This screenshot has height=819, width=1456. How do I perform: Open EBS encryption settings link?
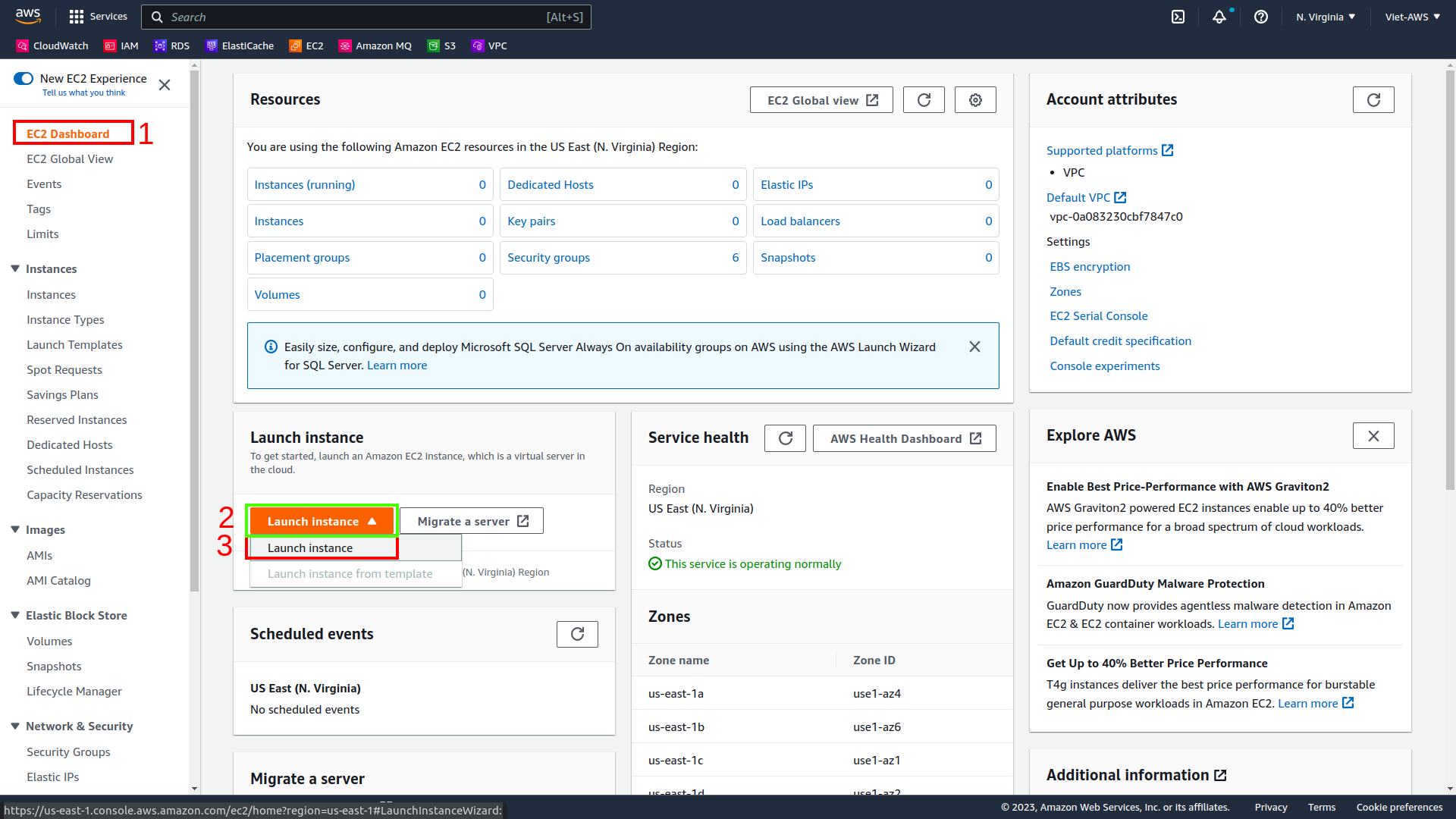pos(1090,266)
